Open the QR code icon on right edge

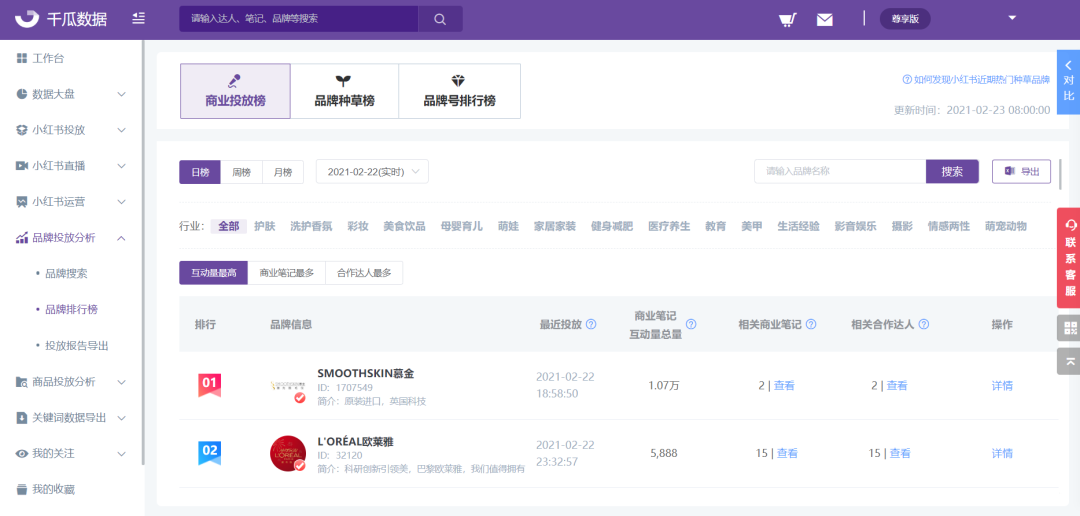tap(1068, 328)
